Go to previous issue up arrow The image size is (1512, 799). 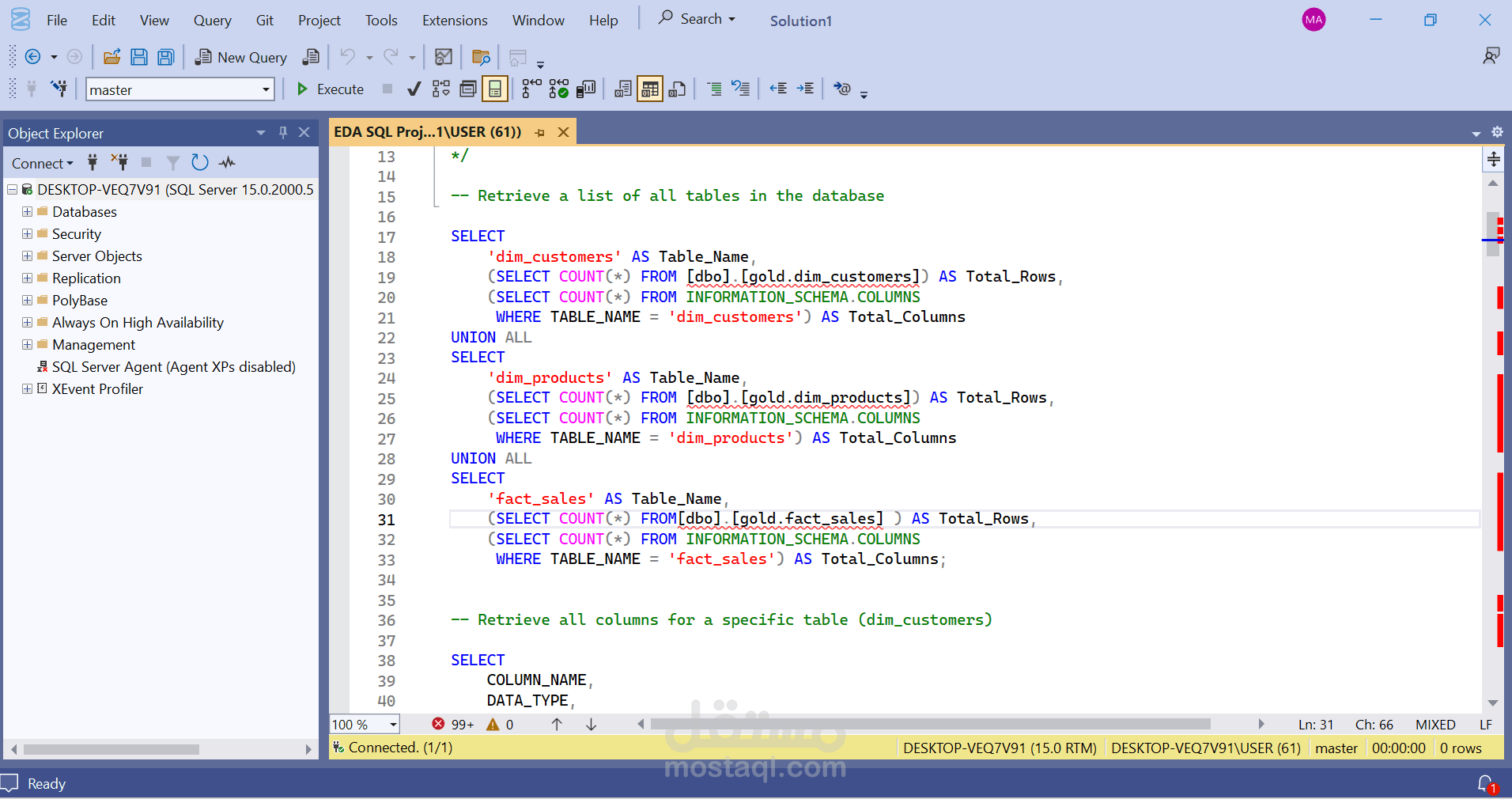tap(557, 724)
